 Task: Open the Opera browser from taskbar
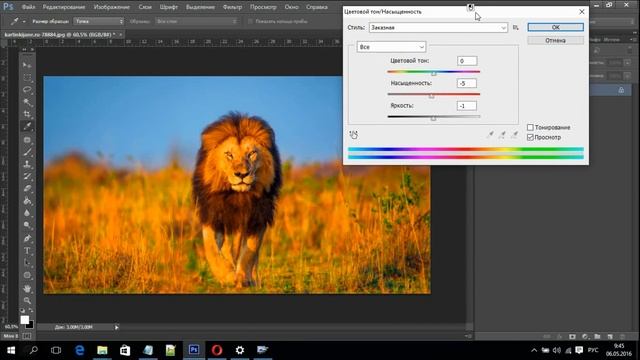point(217,350)
